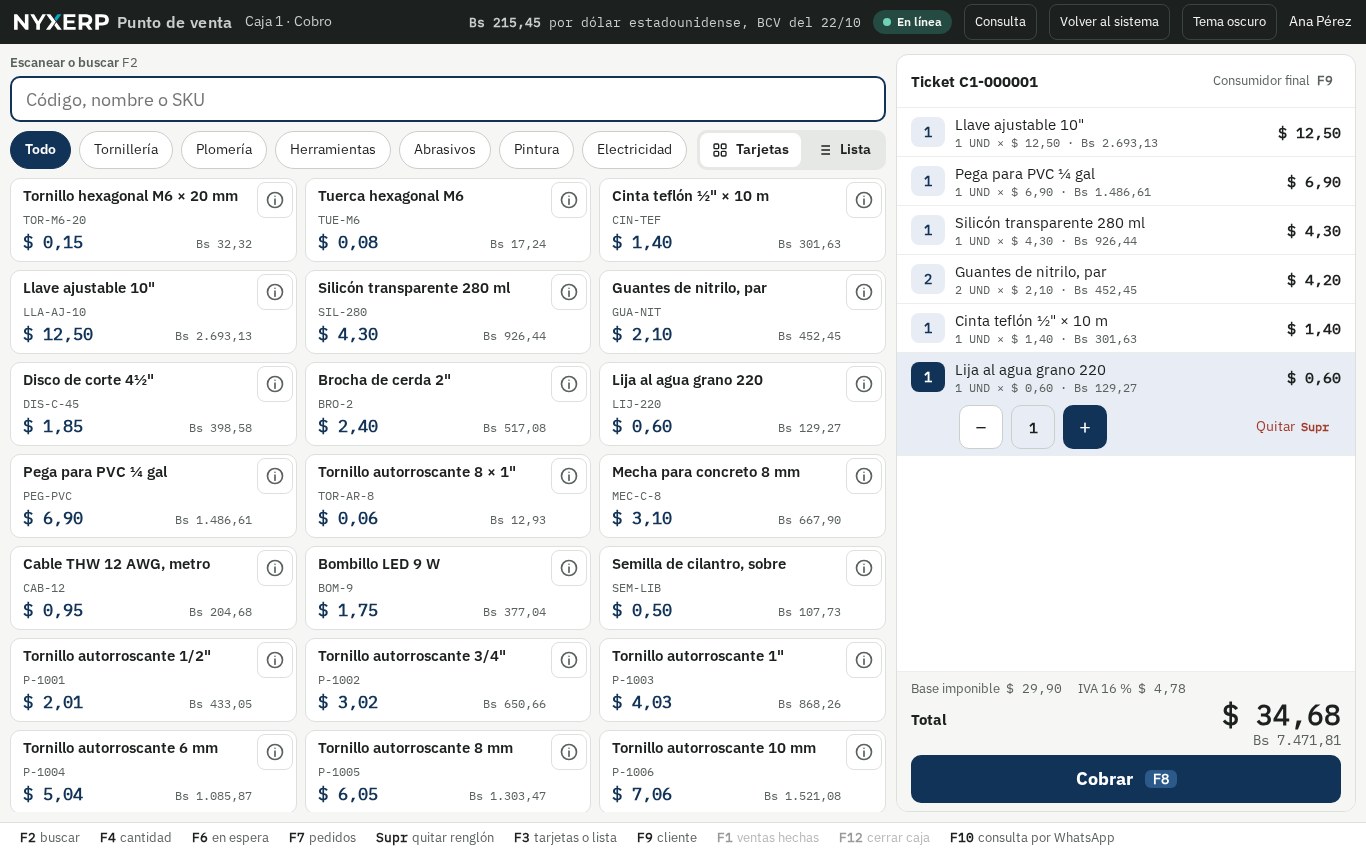The height and width of the screenshot is (854, 1366).
Task: Select the Todo category filter
Action: [x=40, y=150]
